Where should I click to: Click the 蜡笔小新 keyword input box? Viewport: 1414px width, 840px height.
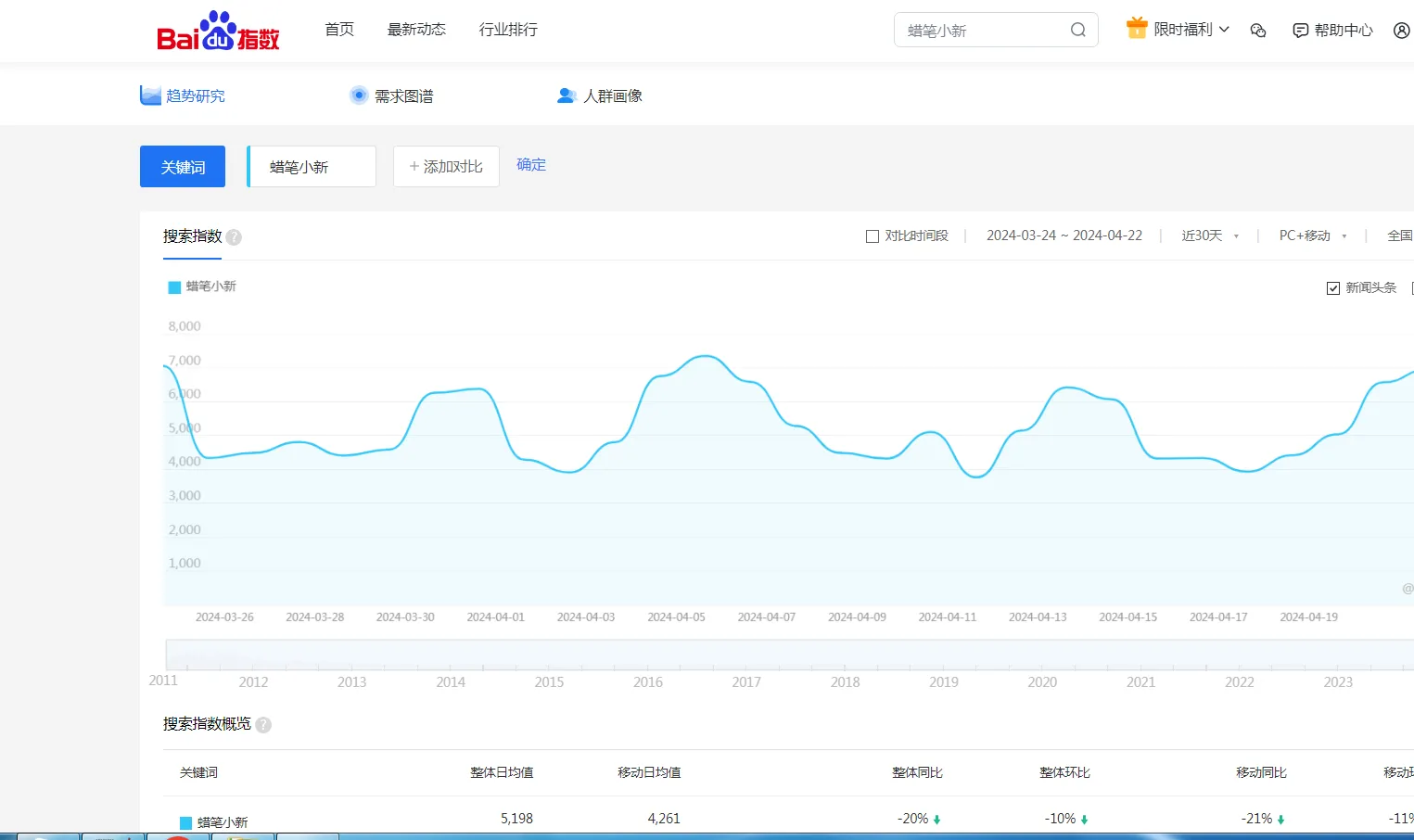312,167
